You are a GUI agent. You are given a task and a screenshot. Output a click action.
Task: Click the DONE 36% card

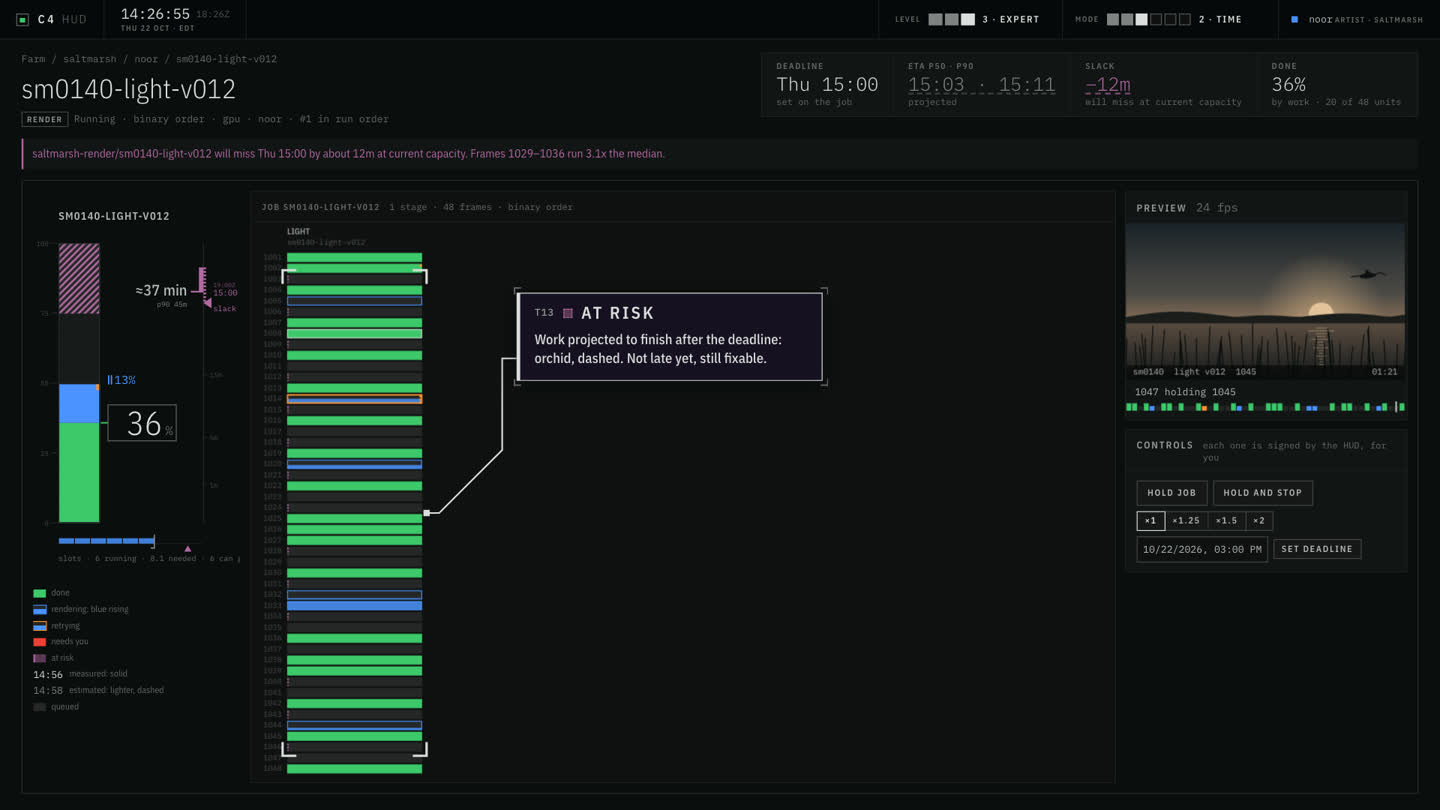point(1336,85)
